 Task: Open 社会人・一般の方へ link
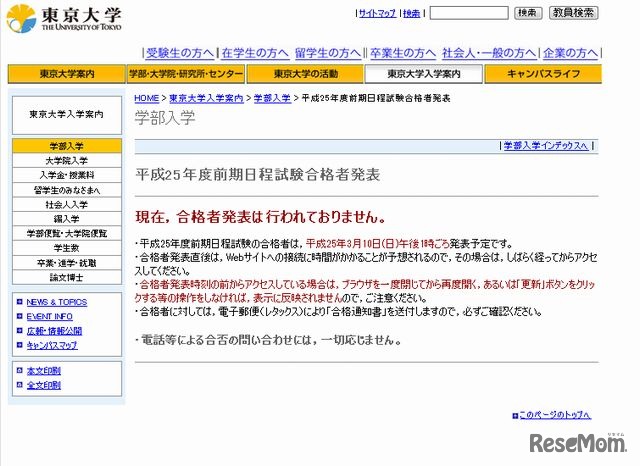(x=489, y=53)
